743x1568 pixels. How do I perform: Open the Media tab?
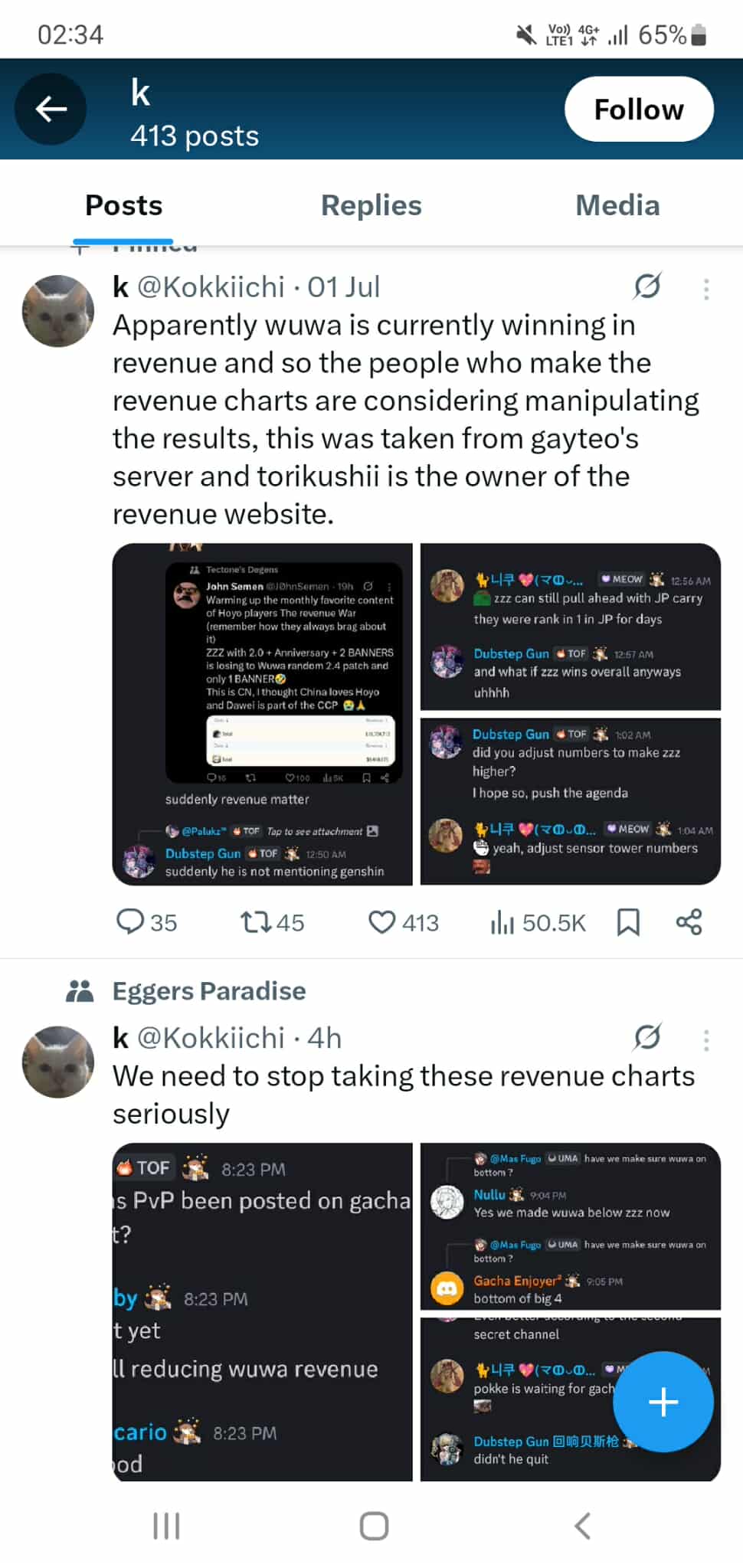coord(617,205)
